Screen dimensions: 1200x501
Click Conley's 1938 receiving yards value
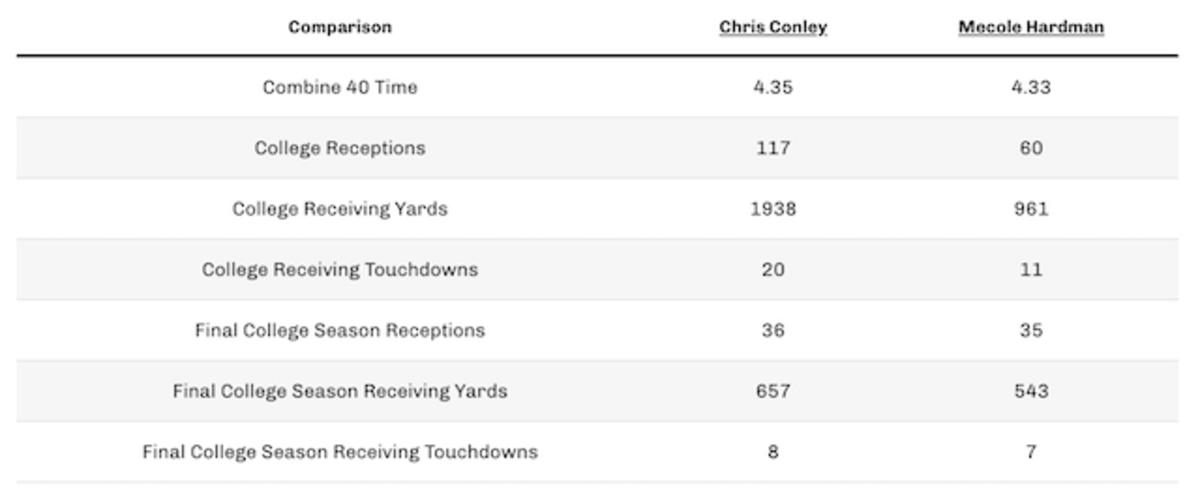point(772,209)
